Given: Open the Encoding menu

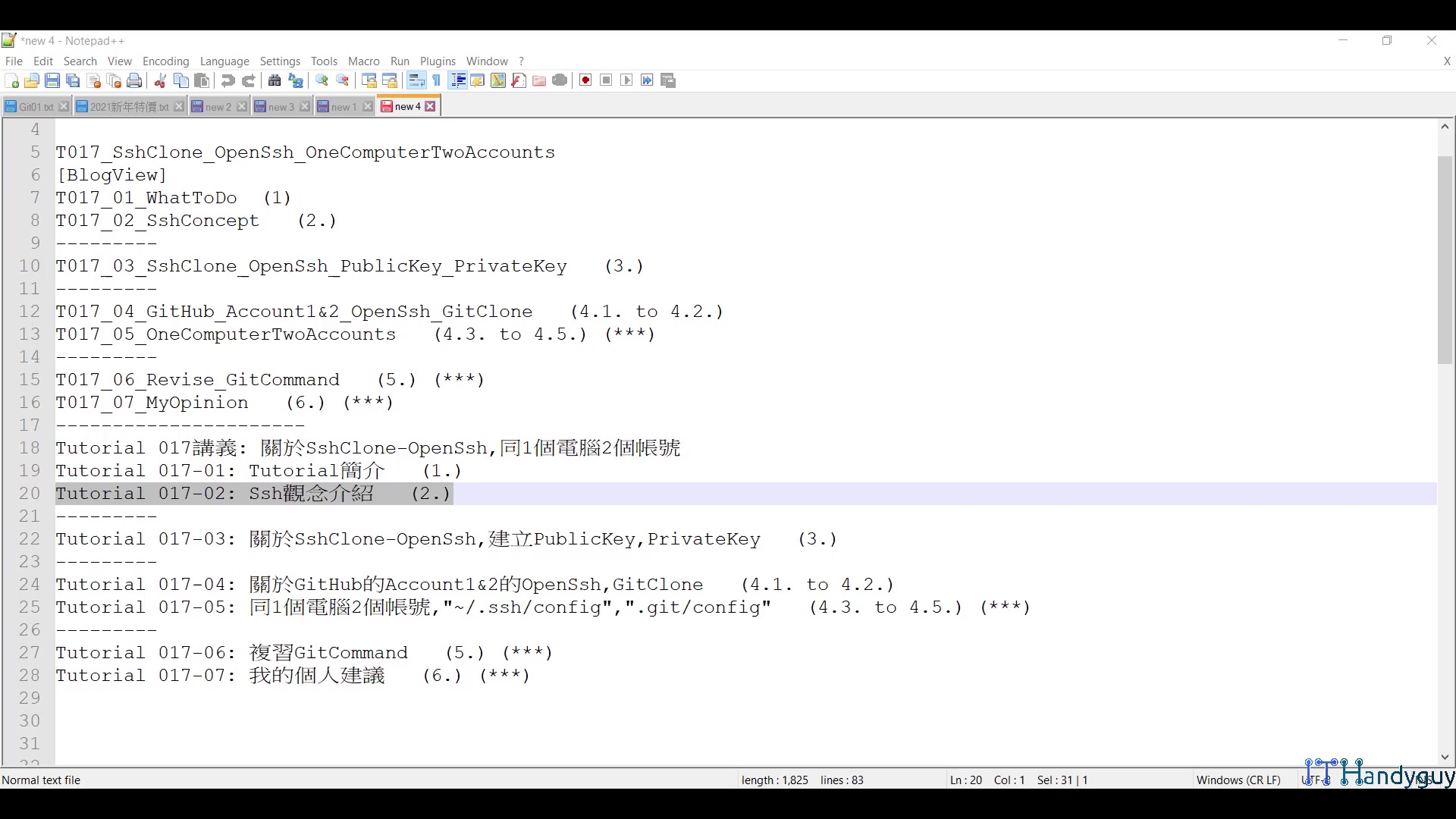Looking at the screenshot, I should (x=165, y=61).
